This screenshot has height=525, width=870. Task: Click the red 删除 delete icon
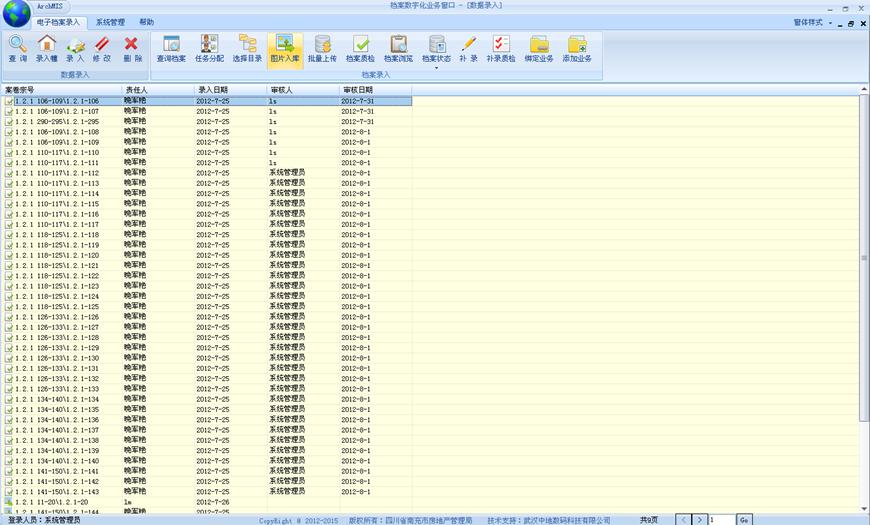[x=131, y=44]
